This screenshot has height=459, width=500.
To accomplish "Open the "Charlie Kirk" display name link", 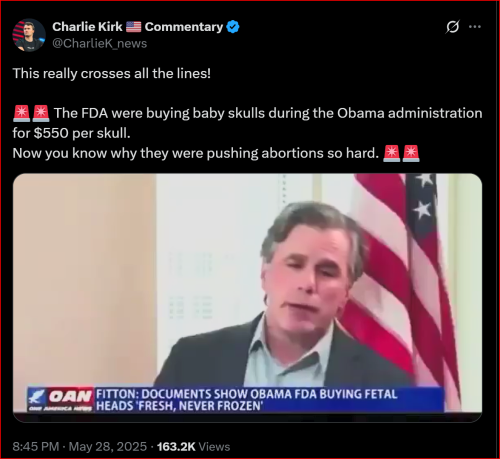I will pos(87,27).
